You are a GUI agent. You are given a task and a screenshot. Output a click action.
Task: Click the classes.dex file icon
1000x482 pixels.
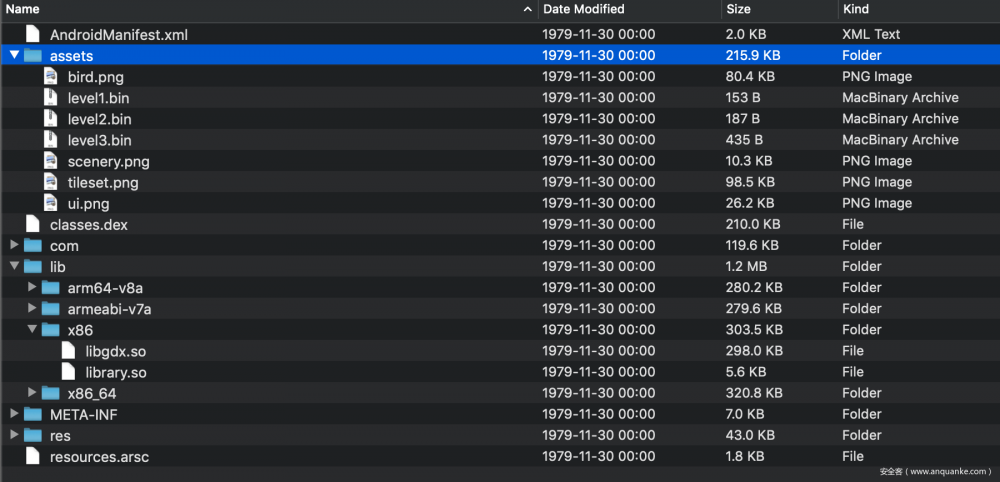pyautogui.click(x=33, y=224)
